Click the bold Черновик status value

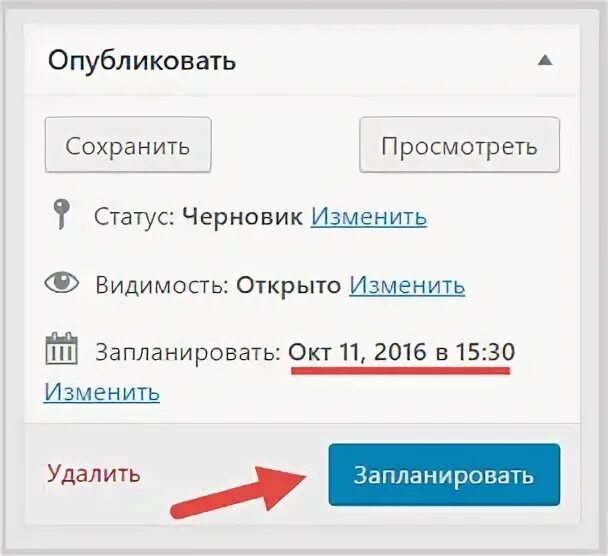pos(242,216)
